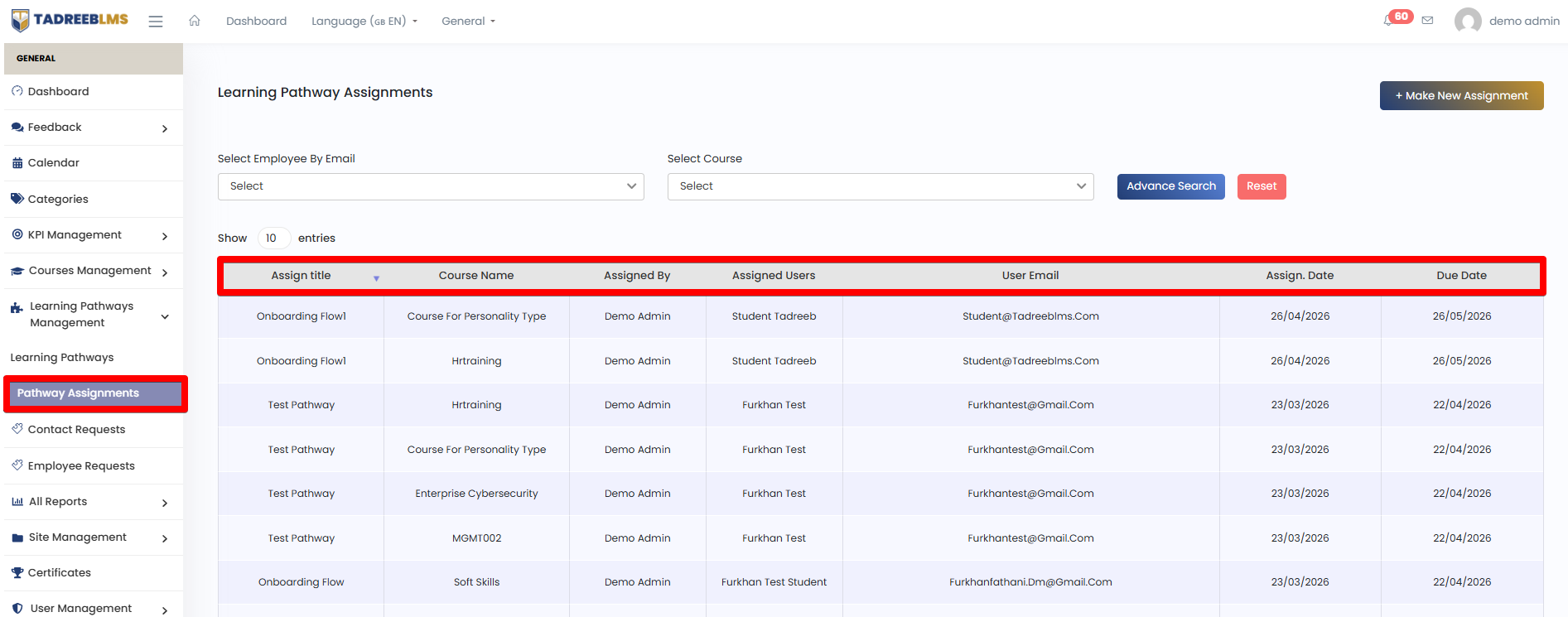This screenshot has height=617, width=1568.
Task: Sort by Course Name column header
Action: tap(476, 276)
